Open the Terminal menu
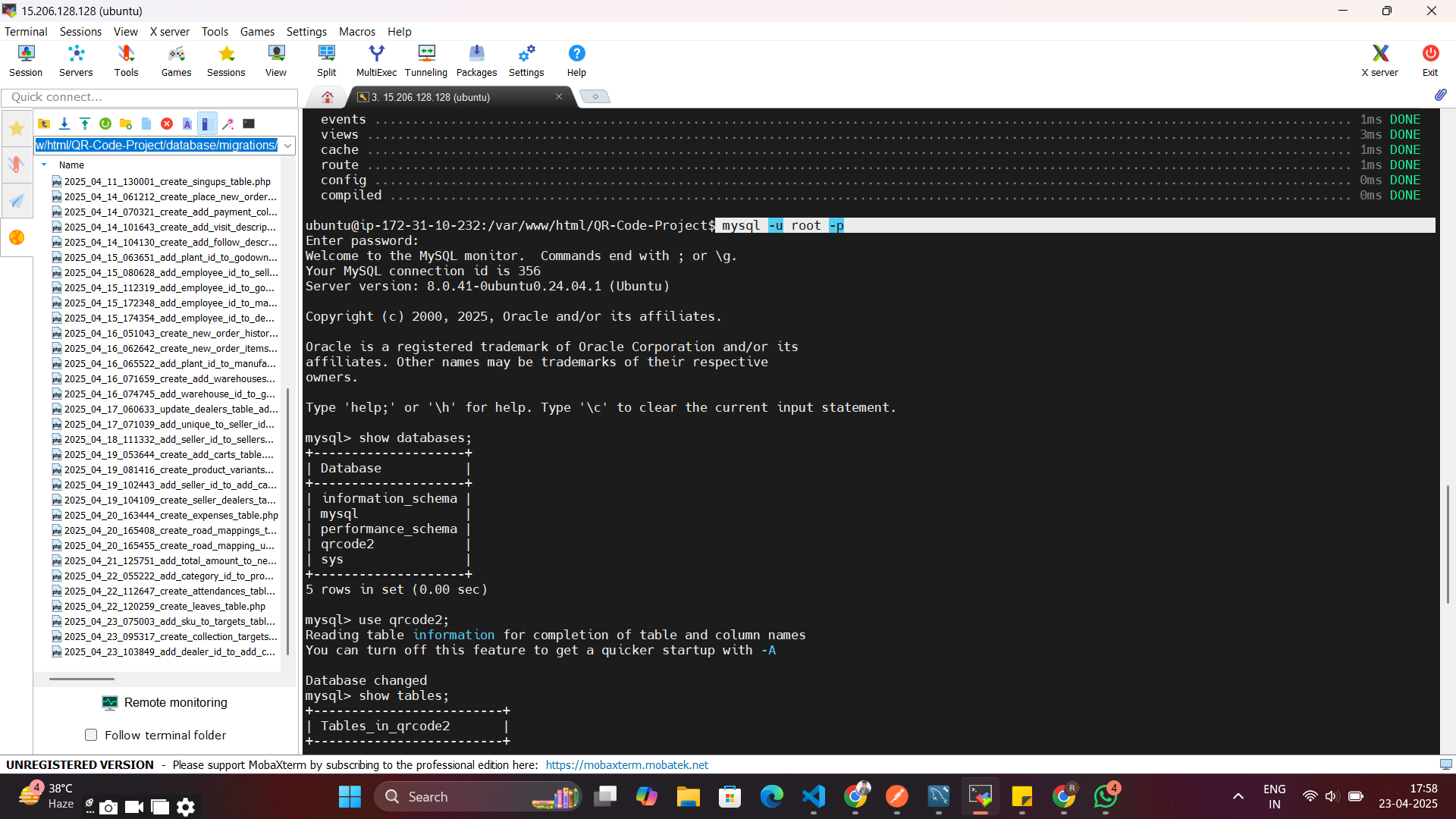This screenshot has height=819, width=1456. (26, 31)
